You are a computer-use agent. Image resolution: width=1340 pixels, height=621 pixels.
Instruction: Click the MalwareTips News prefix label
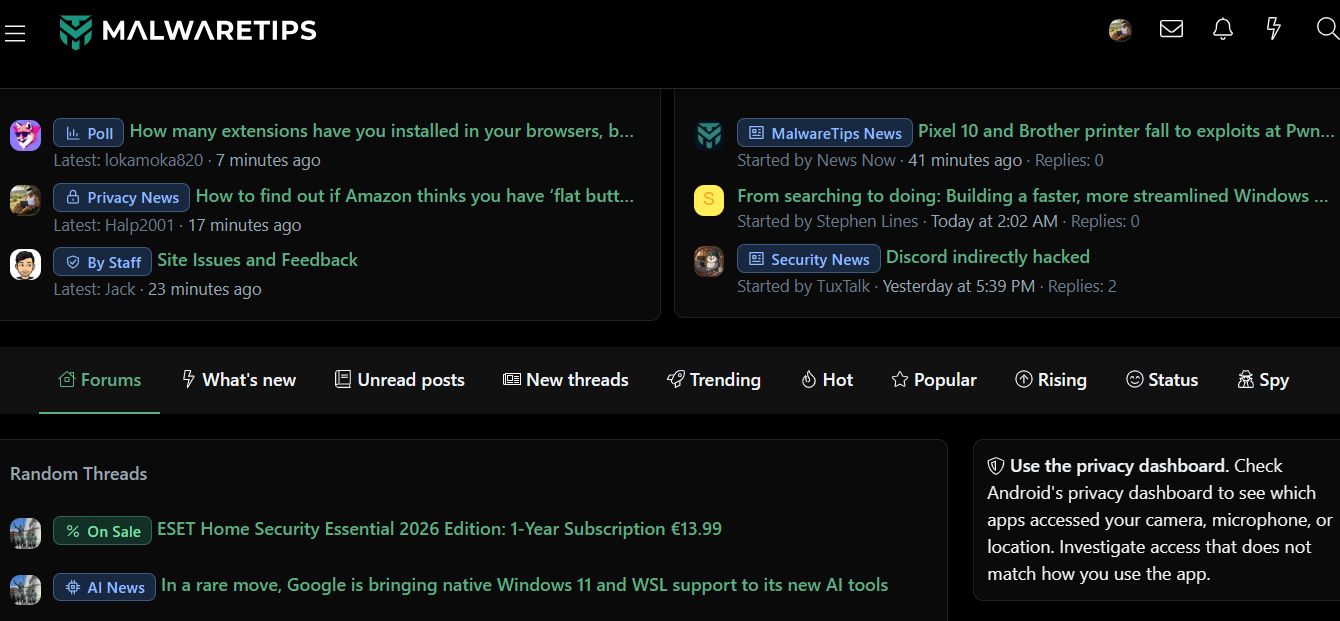(x=824, y=133)
